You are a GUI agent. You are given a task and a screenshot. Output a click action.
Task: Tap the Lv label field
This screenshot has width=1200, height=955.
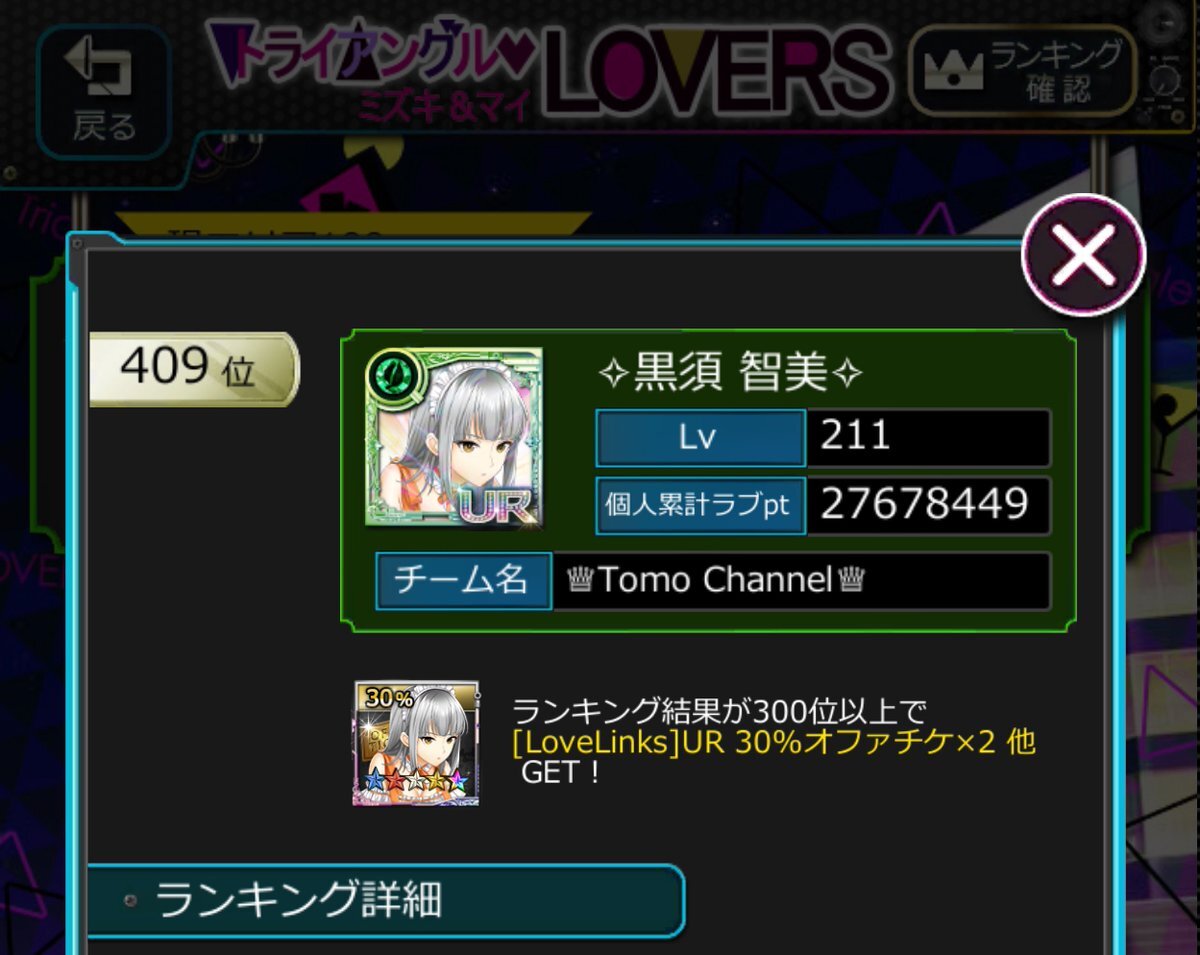(700, 437)
